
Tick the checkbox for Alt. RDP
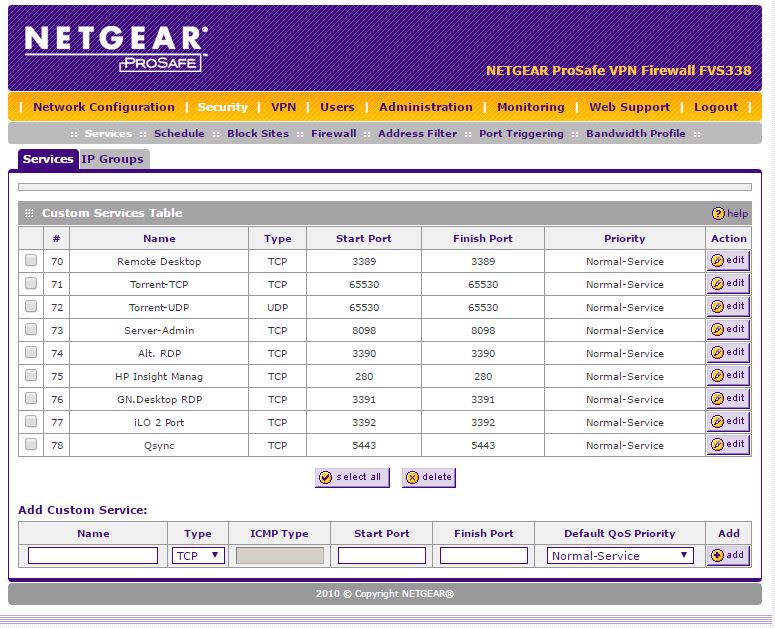(31, 353)
